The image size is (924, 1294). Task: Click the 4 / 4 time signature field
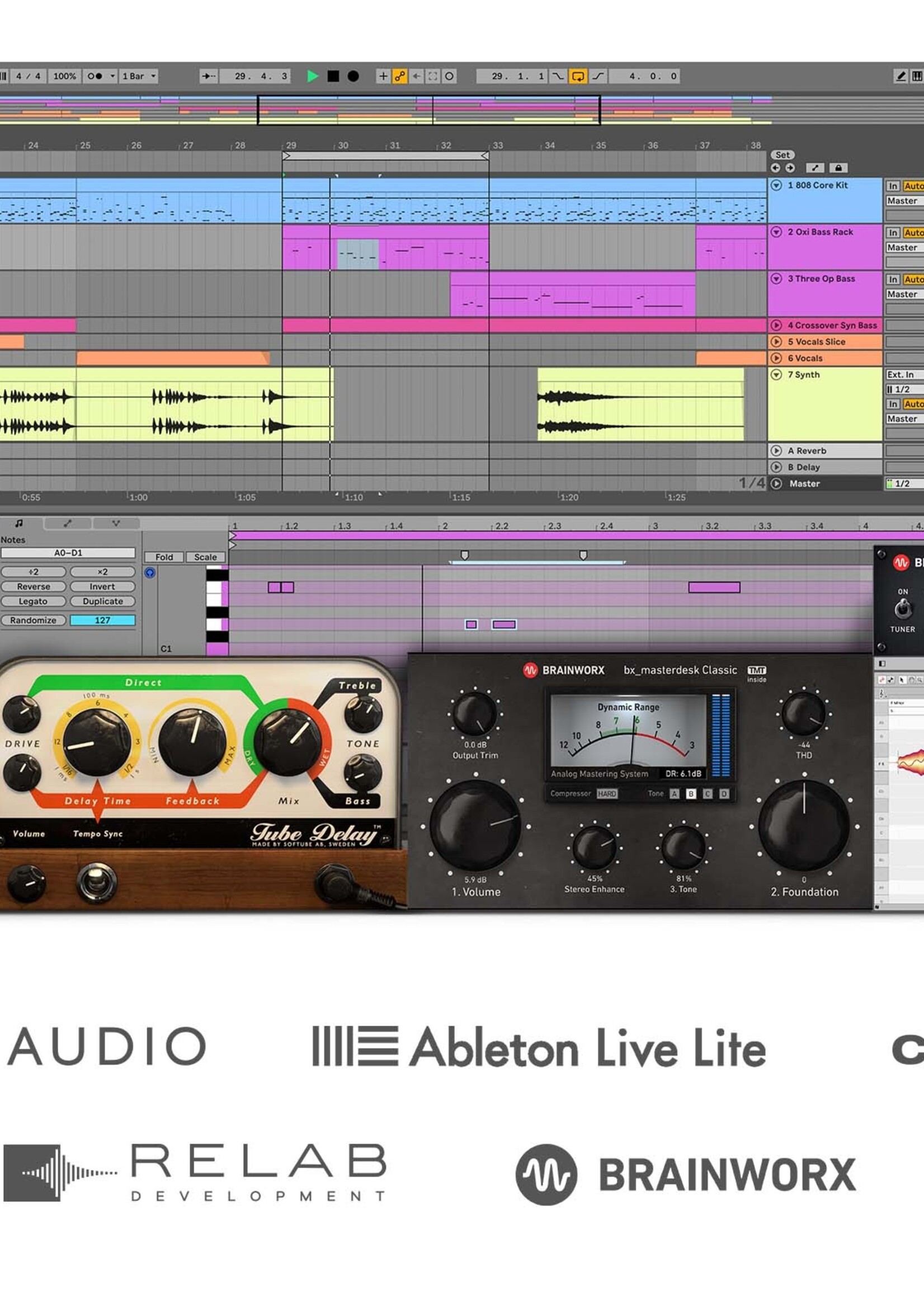tap(28, 76)
